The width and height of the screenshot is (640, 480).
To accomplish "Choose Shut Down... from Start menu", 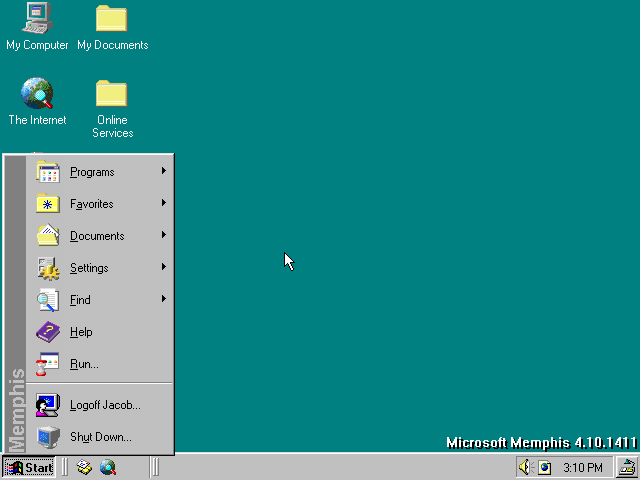I will (x=100, y=437).
